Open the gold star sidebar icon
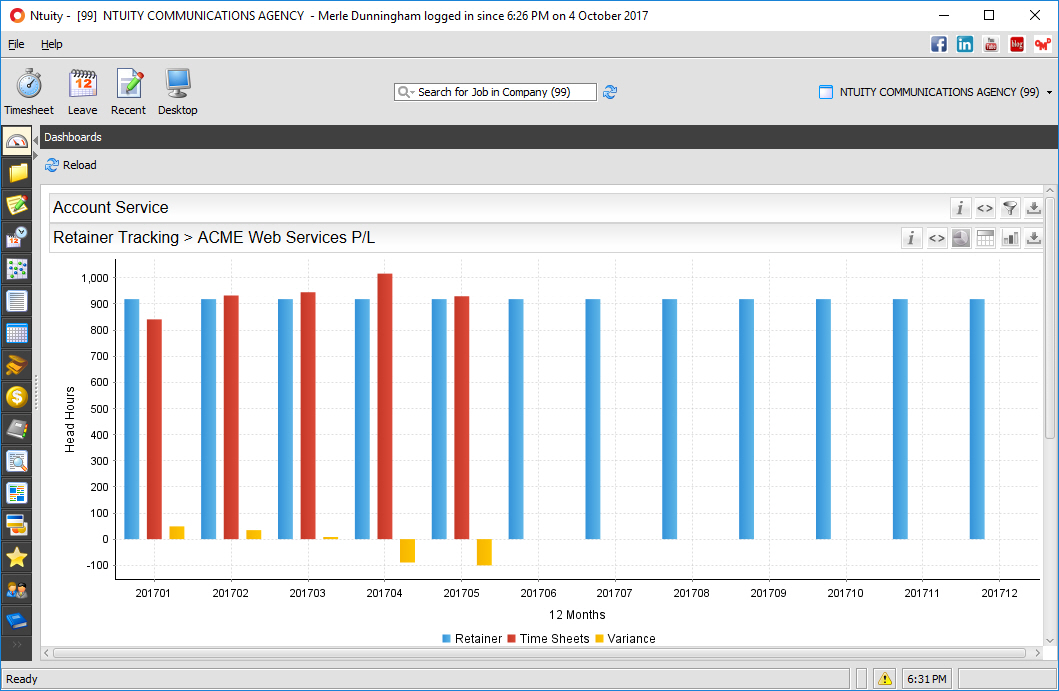 point(17,558)
